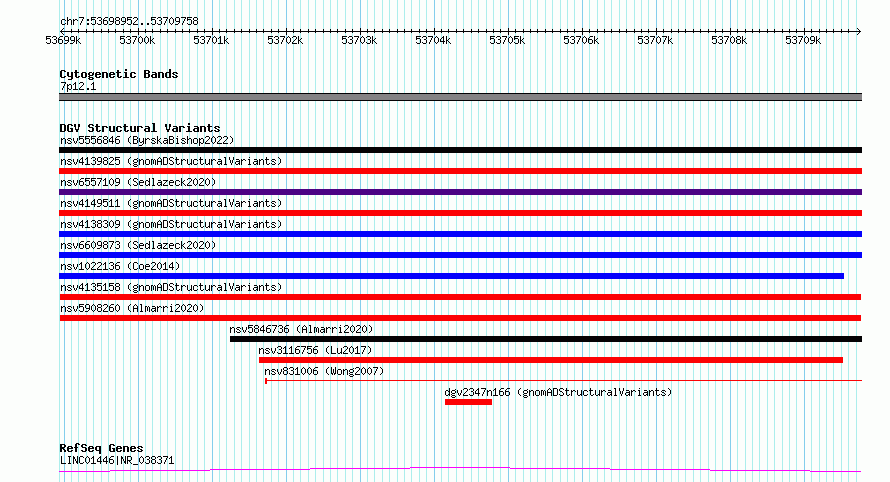Click nsv6609873 (Sedlazeck2020) label
This screenshot has height=482, width=890.
pyautogui.click(x=138, y=245)
